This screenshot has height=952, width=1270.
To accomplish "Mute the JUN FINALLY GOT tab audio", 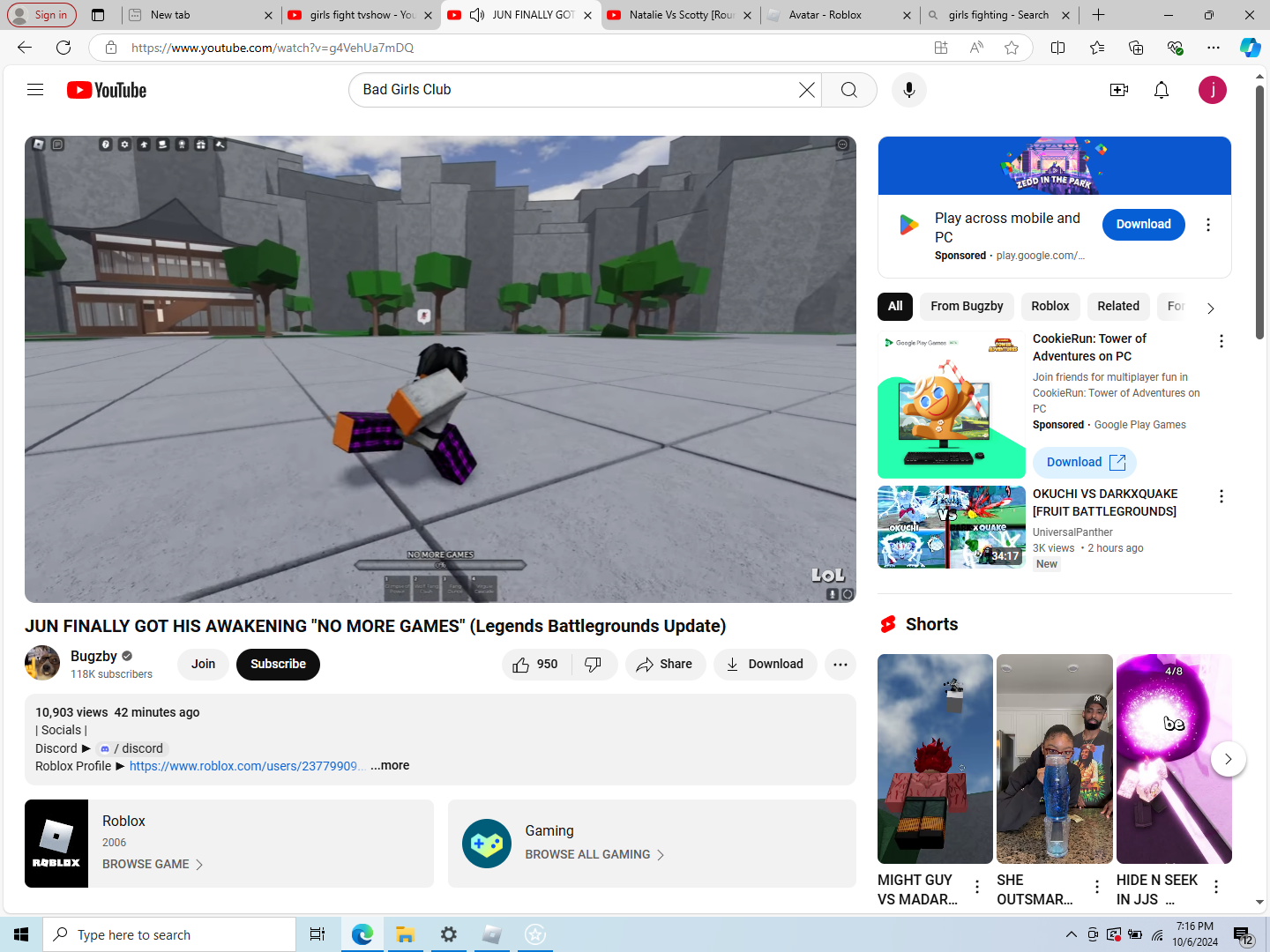I will [x=477, y=15].
